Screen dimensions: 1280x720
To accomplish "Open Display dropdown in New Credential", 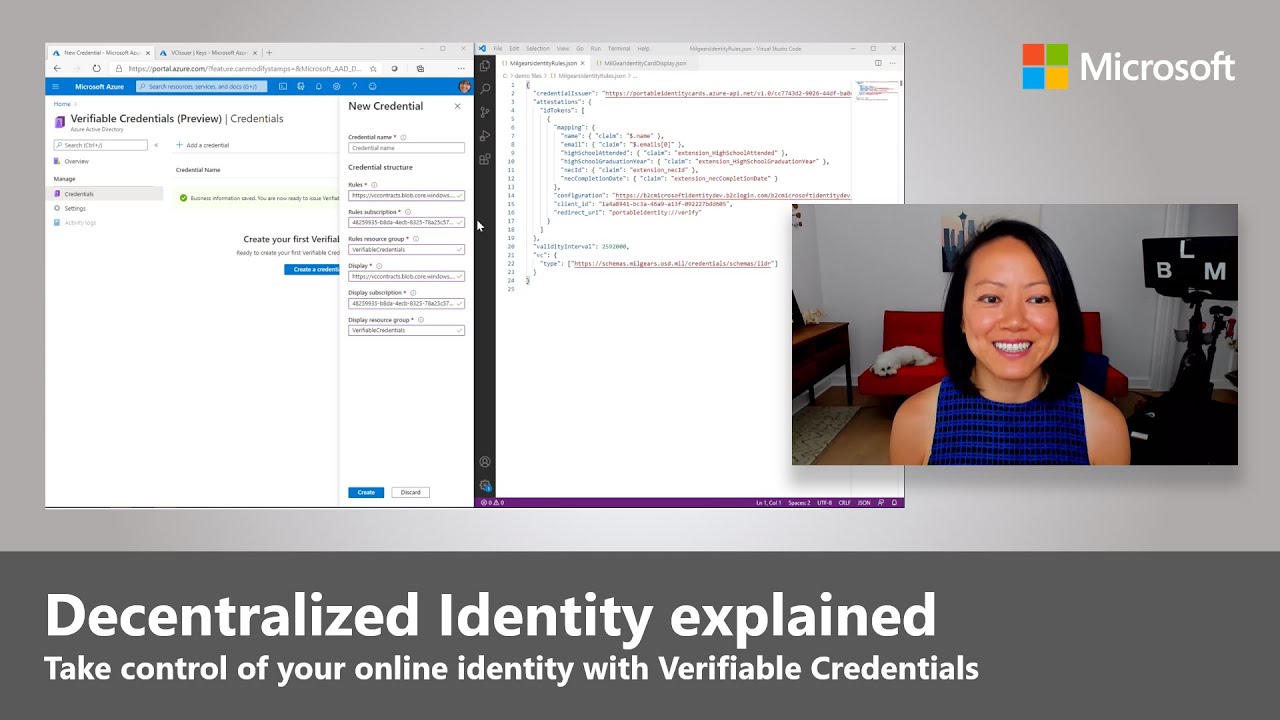I will pos(406,276).
